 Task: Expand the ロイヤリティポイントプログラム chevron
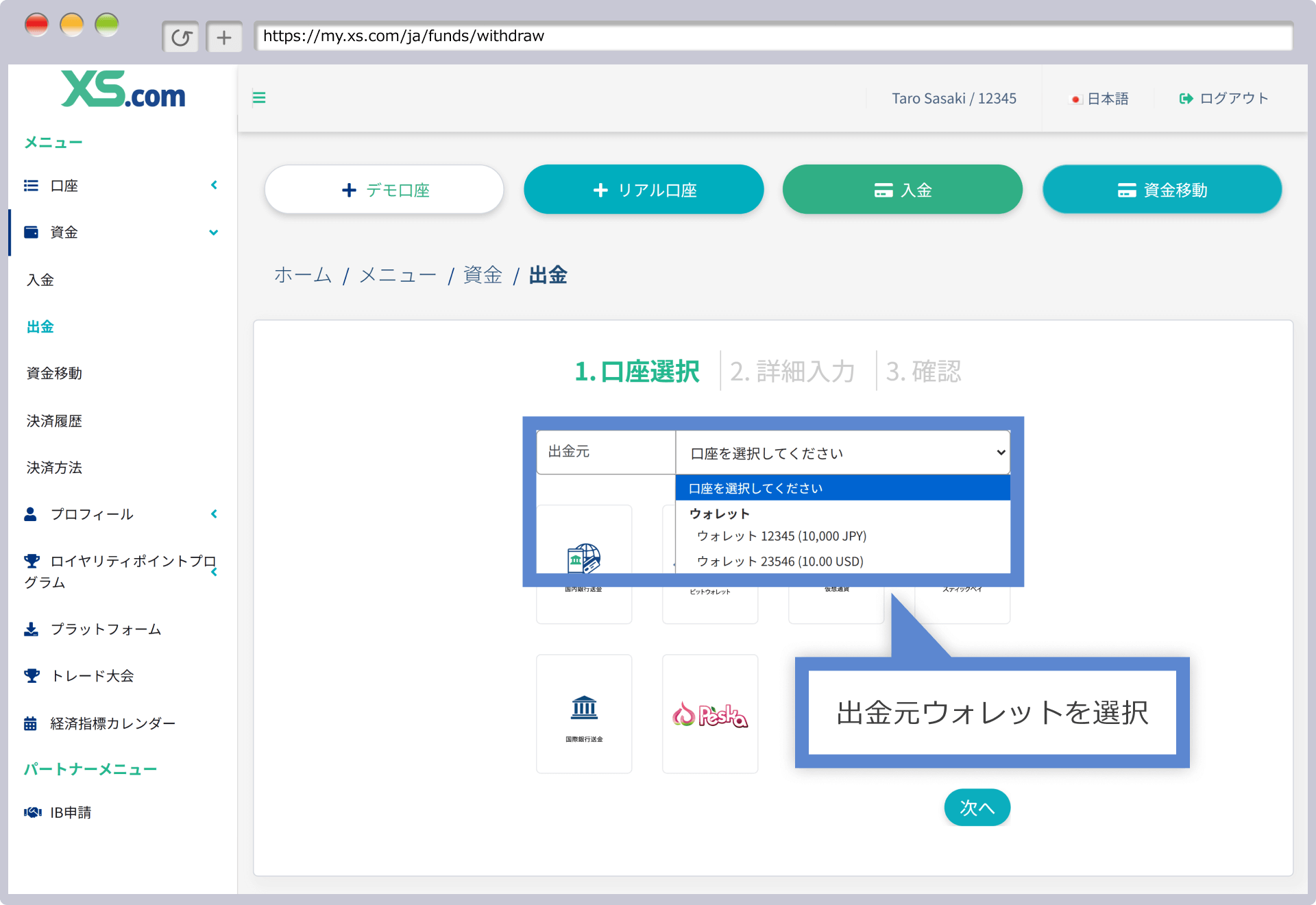click(x=214, y=572)
